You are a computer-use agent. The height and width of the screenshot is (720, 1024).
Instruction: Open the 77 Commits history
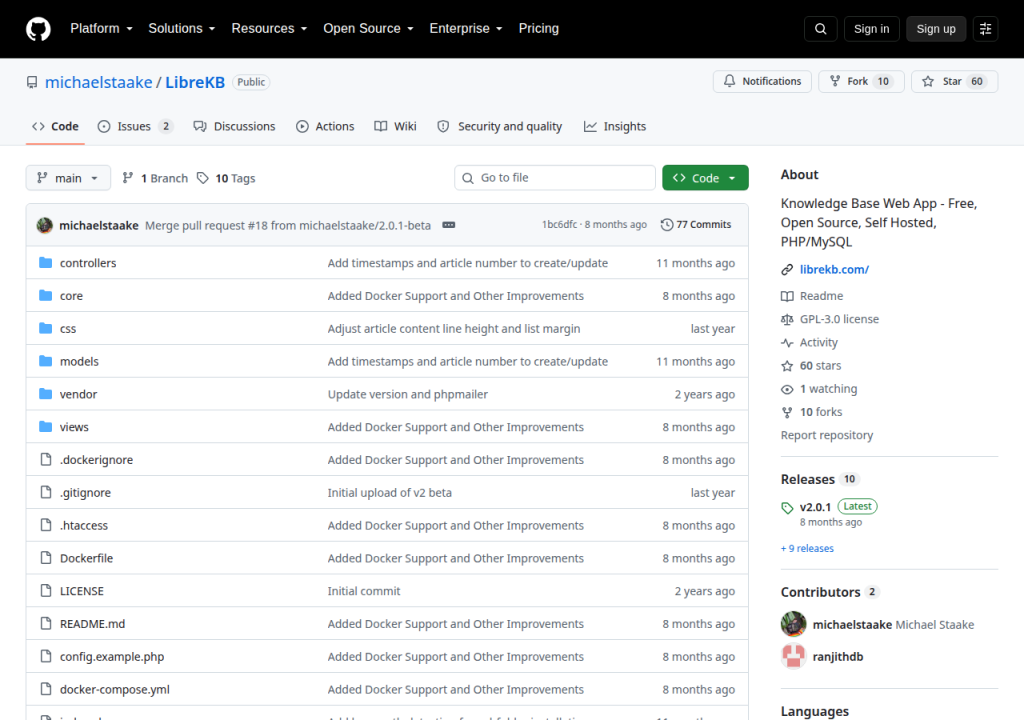[696, 225]
